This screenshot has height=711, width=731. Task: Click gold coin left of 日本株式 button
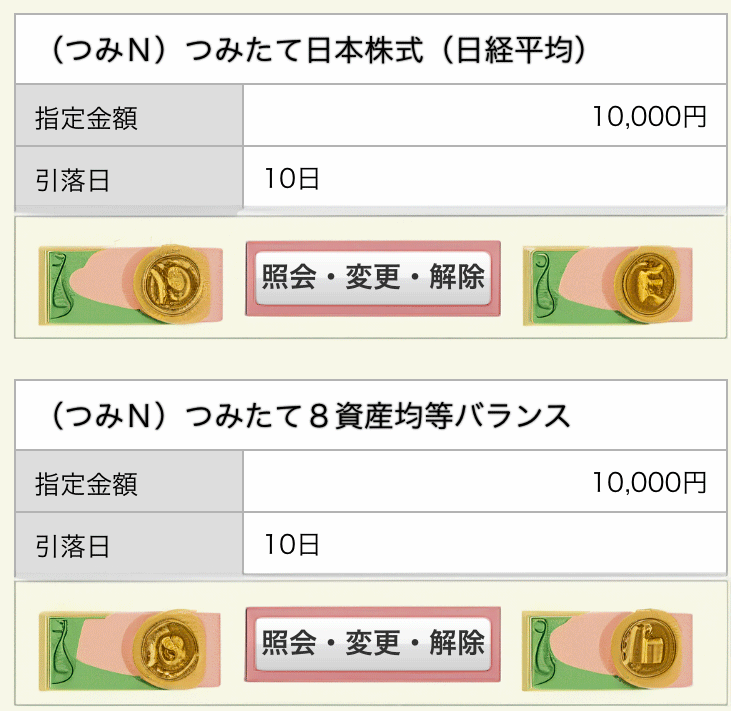[171, 284]
